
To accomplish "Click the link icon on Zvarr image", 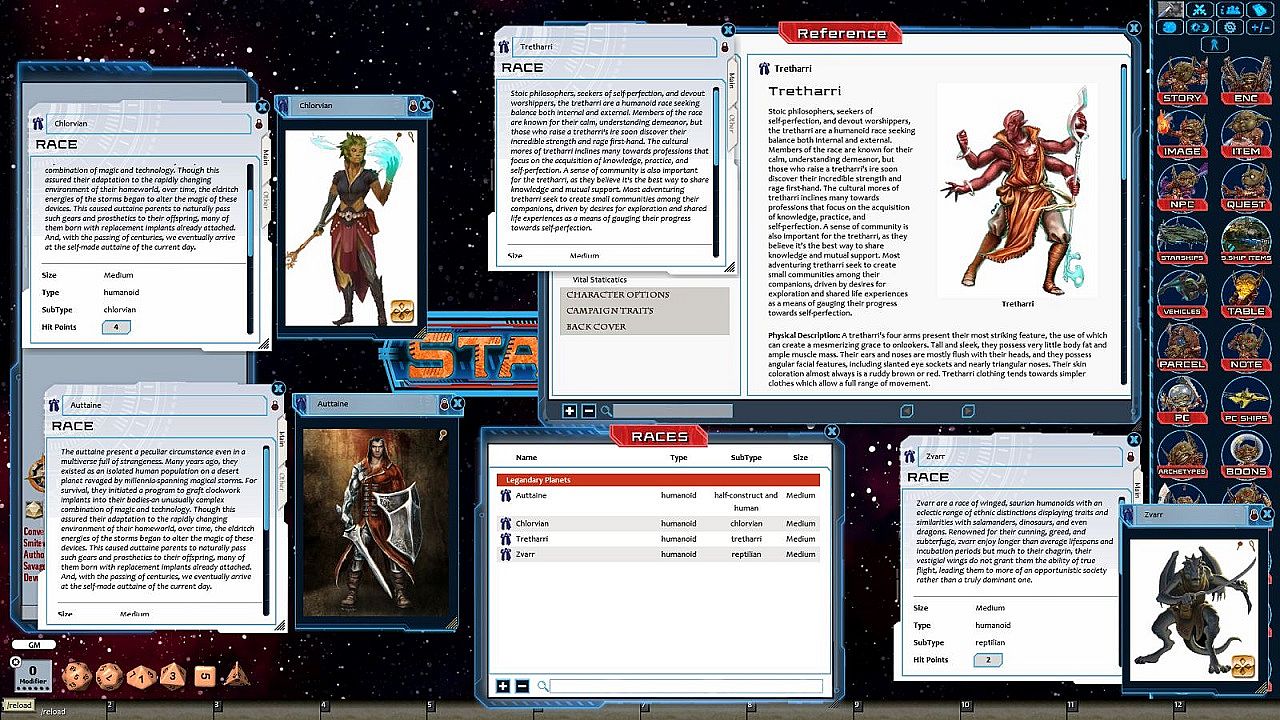I will (x=1244, y=666).
